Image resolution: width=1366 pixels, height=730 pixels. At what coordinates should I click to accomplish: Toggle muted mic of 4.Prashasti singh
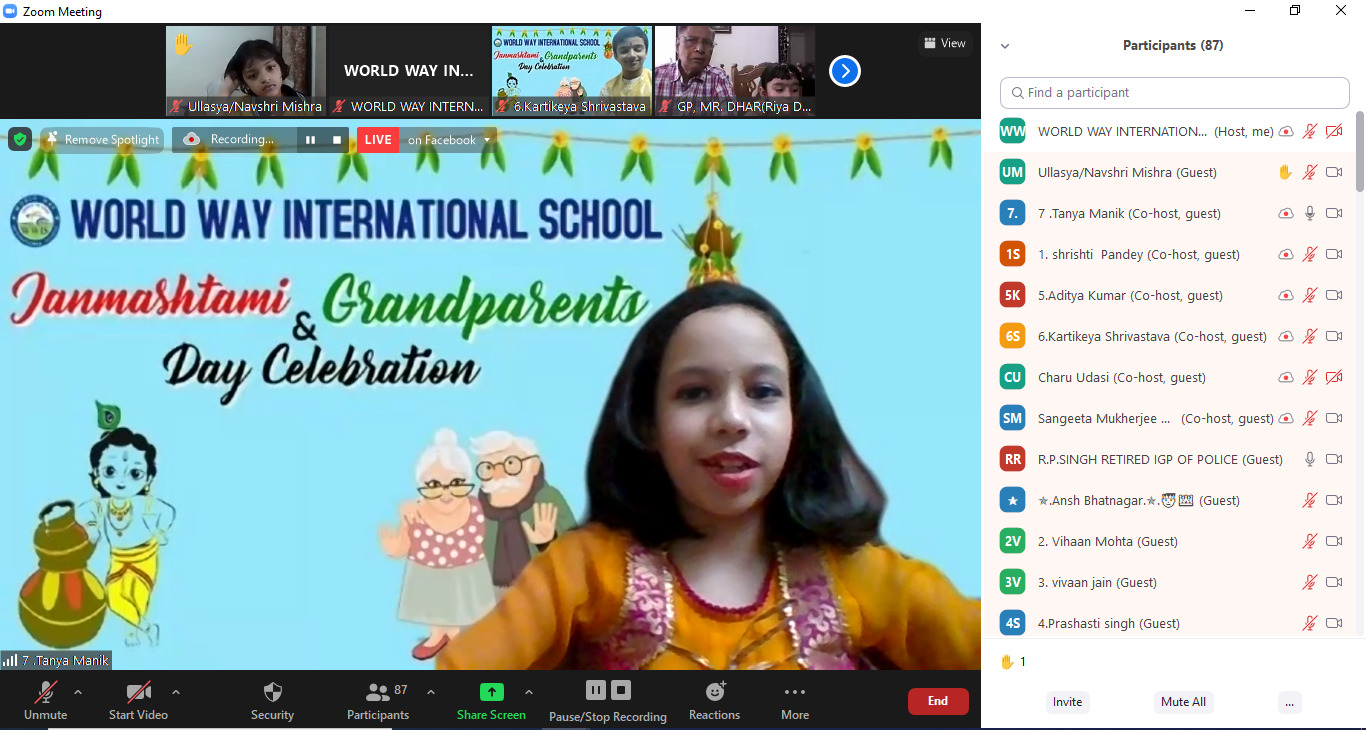(x=1310, y=623)
